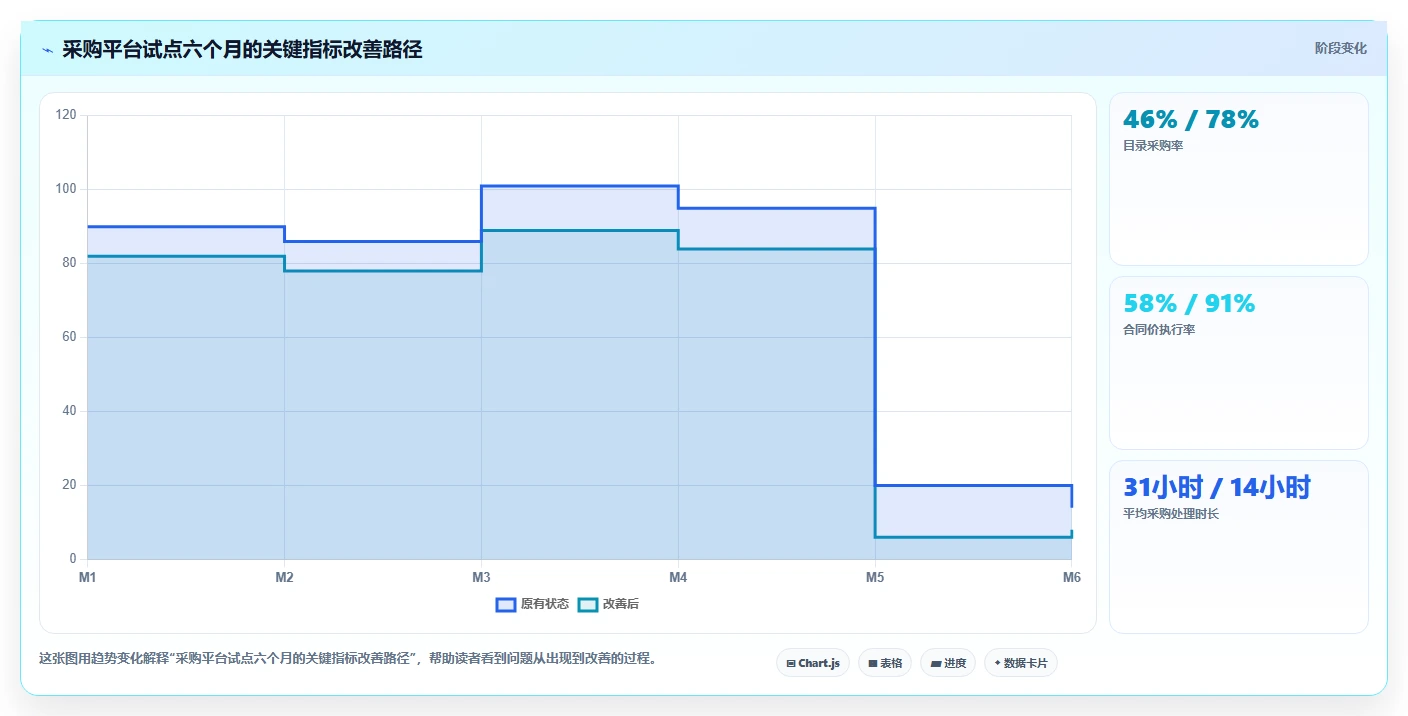Click the 58% / 91% value
The width and height of the screenshot is (1408, 716).
[x=1189, y=304]
